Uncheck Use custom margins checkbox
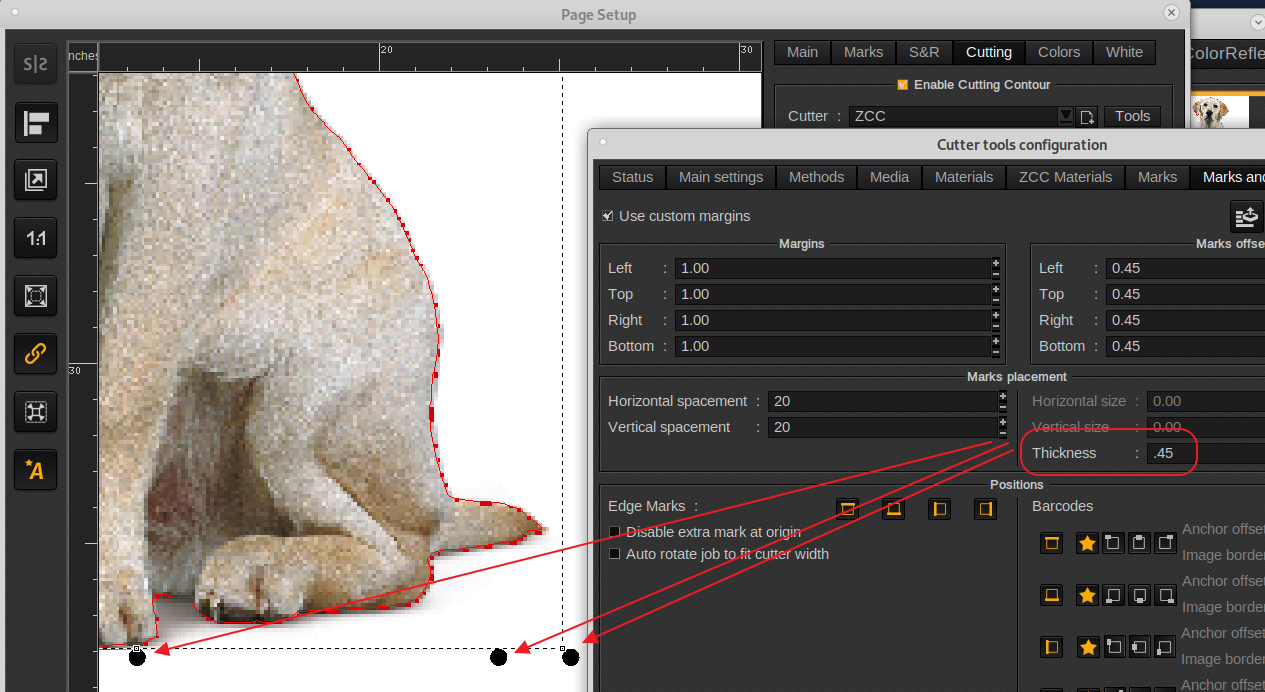The image size is (1265, 692). [608, 216]
